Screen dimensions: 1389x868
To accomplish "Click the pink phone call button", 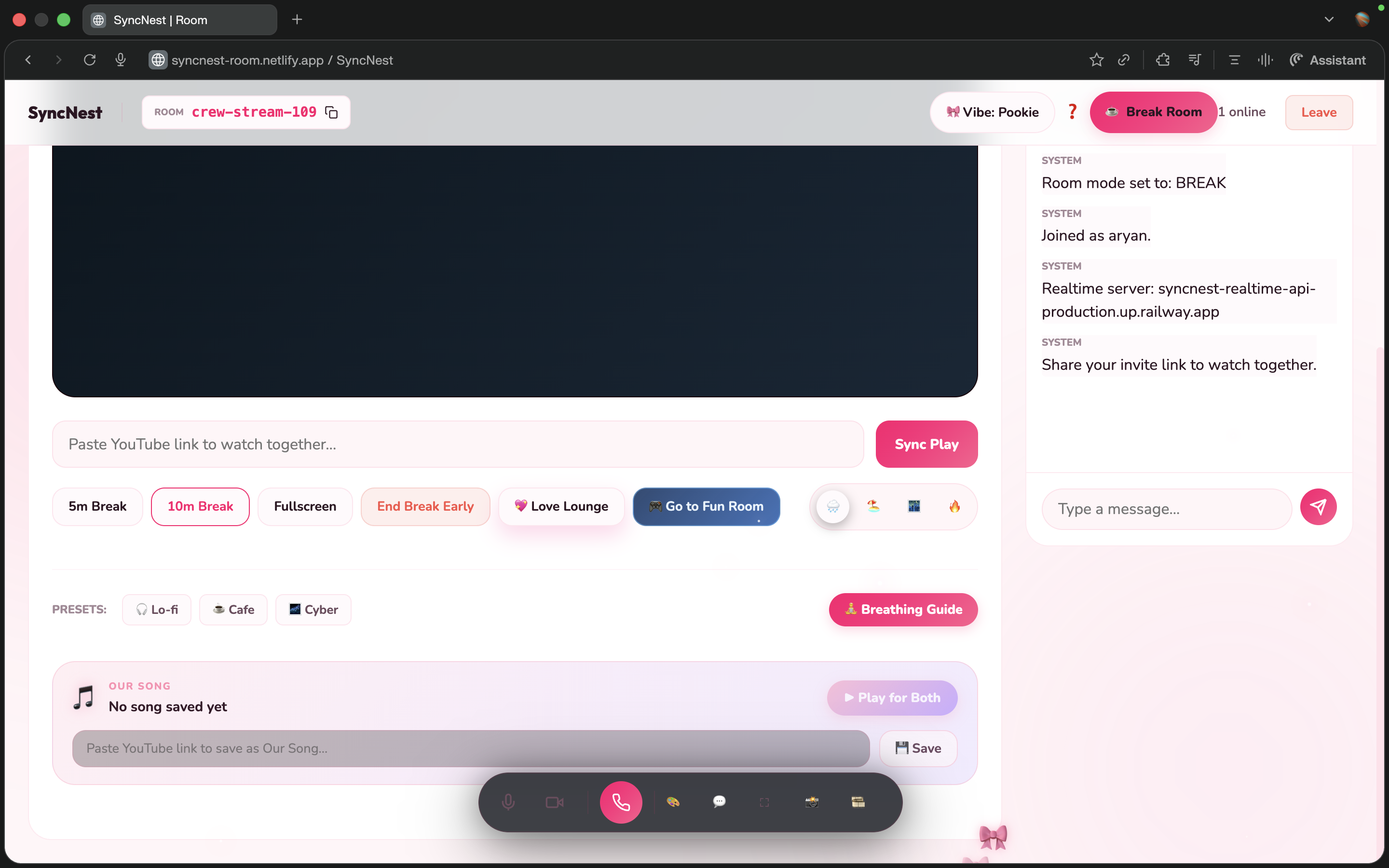I will pyautogui.click(x=620, y=802).
